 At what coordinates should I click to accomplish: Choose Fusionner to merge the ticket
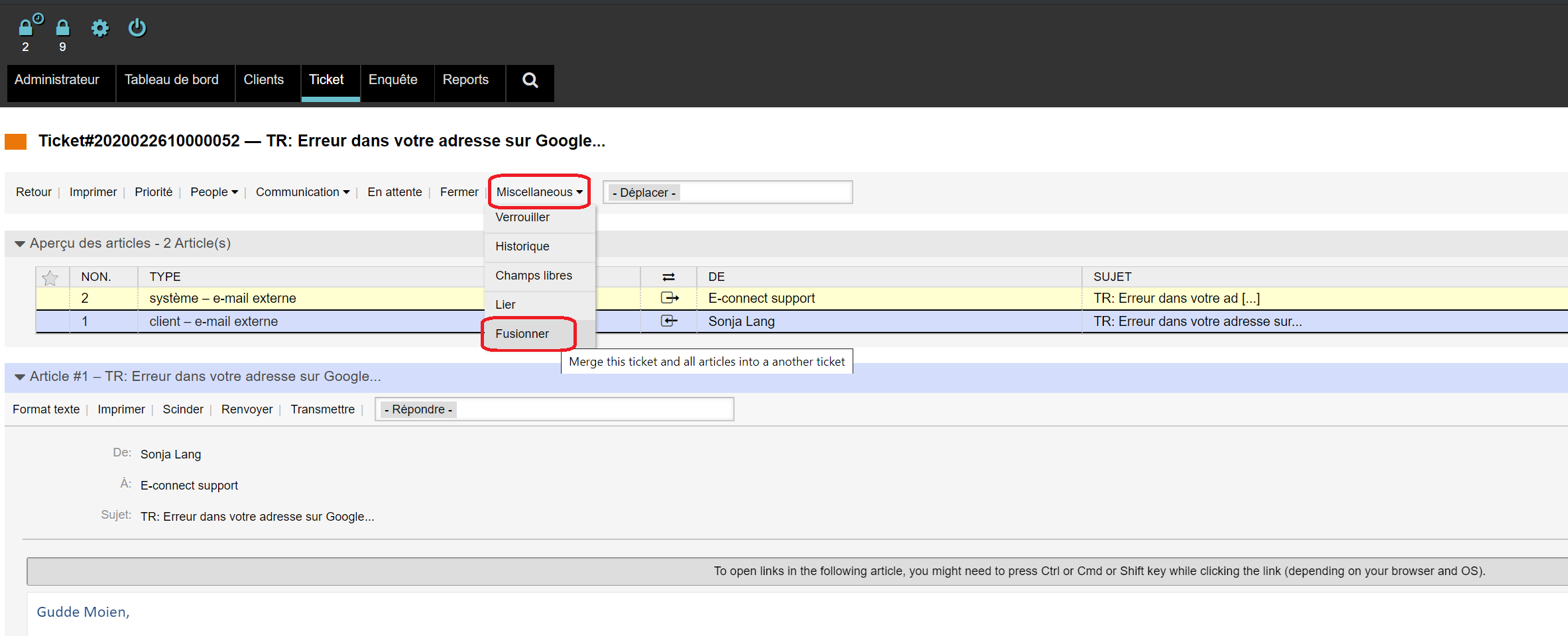(x=540, y=334)
